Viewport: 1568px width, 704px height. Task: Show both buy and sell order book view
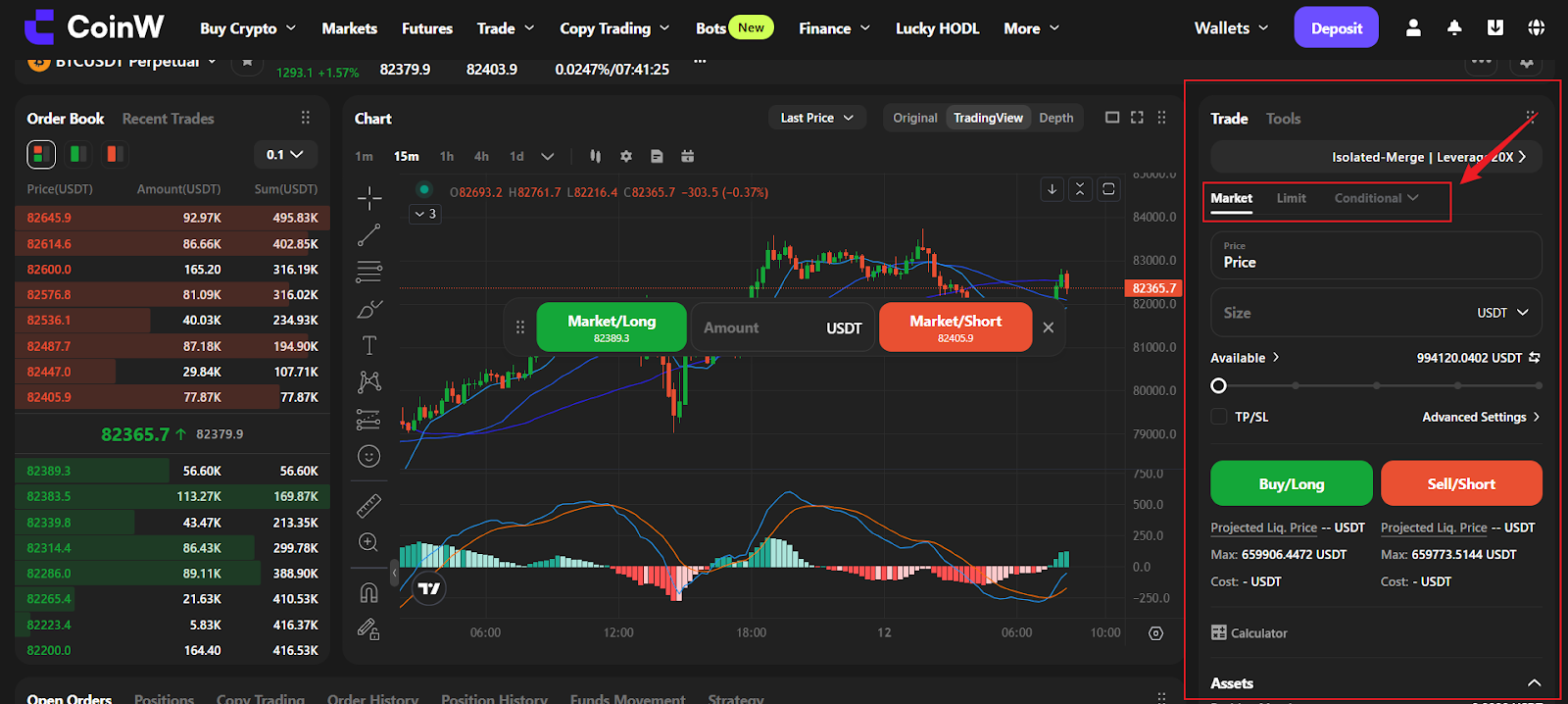(41, 154)
